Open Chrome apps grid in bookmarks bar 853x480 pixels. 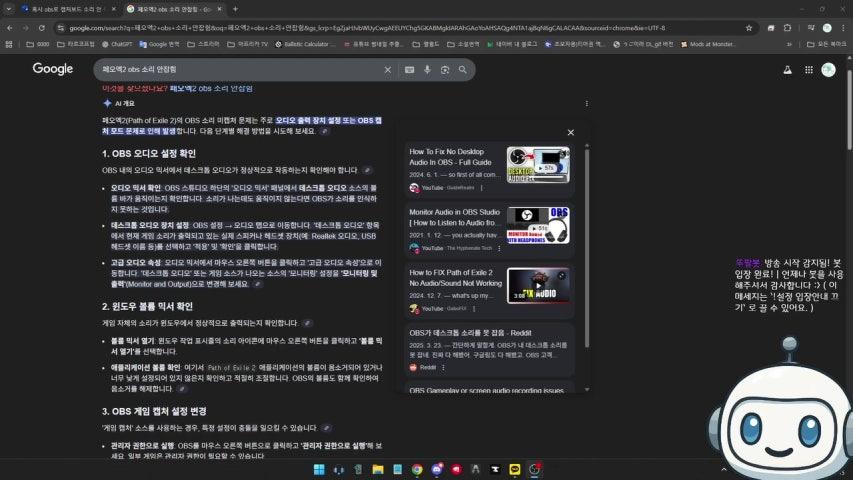9,44
